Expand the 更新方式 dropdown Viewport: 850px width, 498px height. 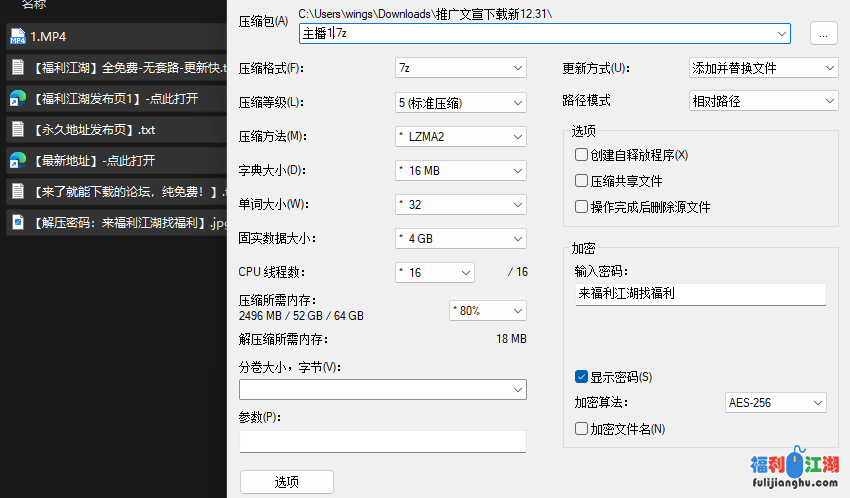(763, 68)
